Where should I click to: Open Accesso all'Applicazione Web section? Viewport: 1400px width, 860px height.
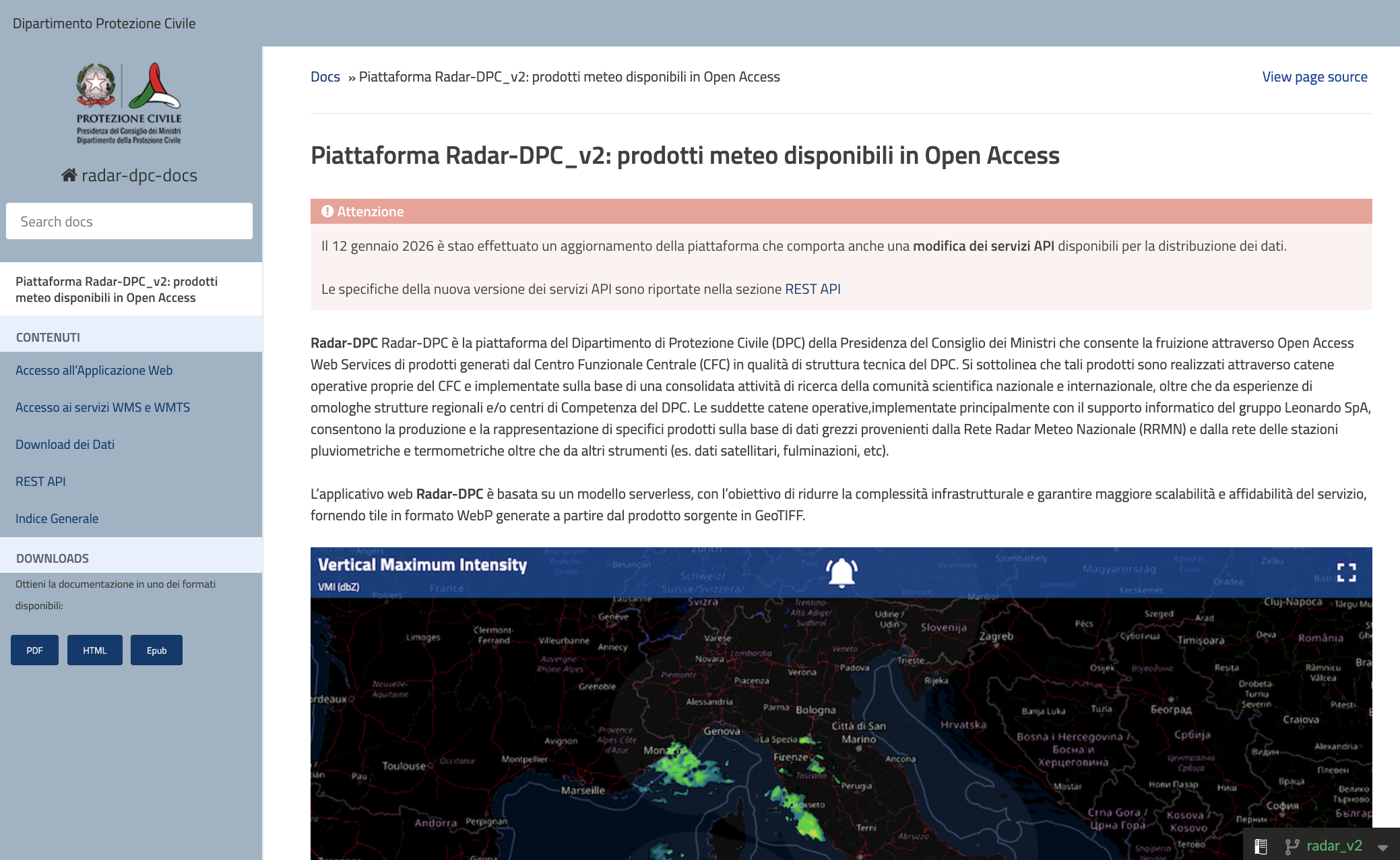[x=94, y=370]
